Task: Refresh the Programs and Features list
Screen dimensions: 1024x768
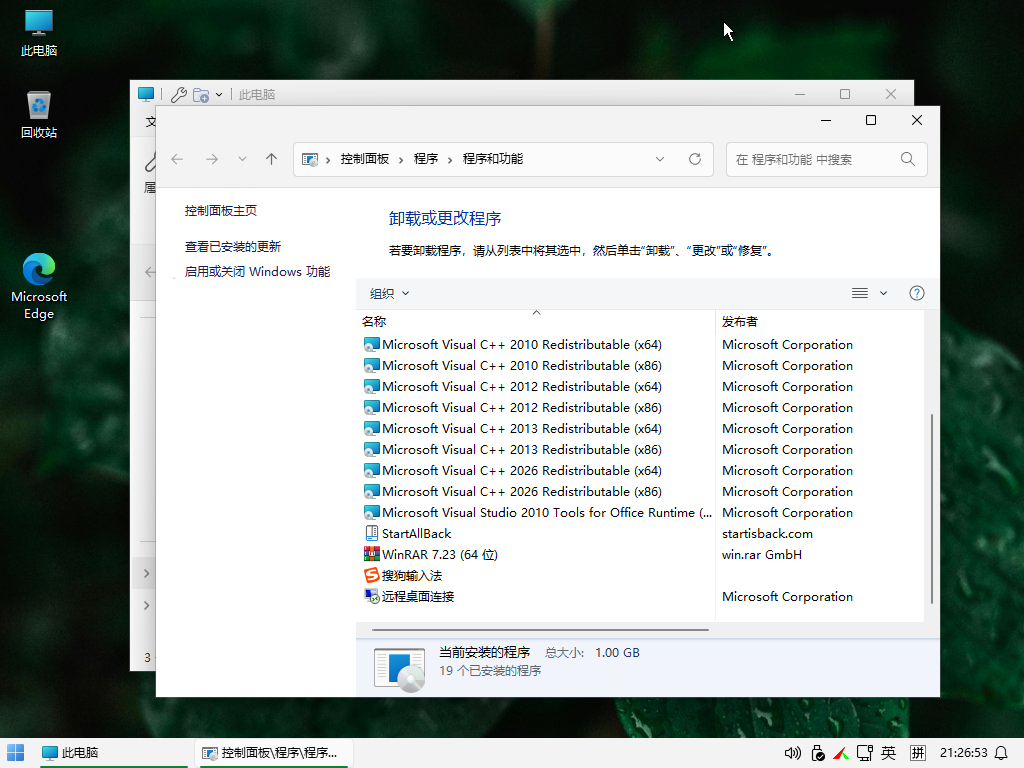Action: (695, 159)
